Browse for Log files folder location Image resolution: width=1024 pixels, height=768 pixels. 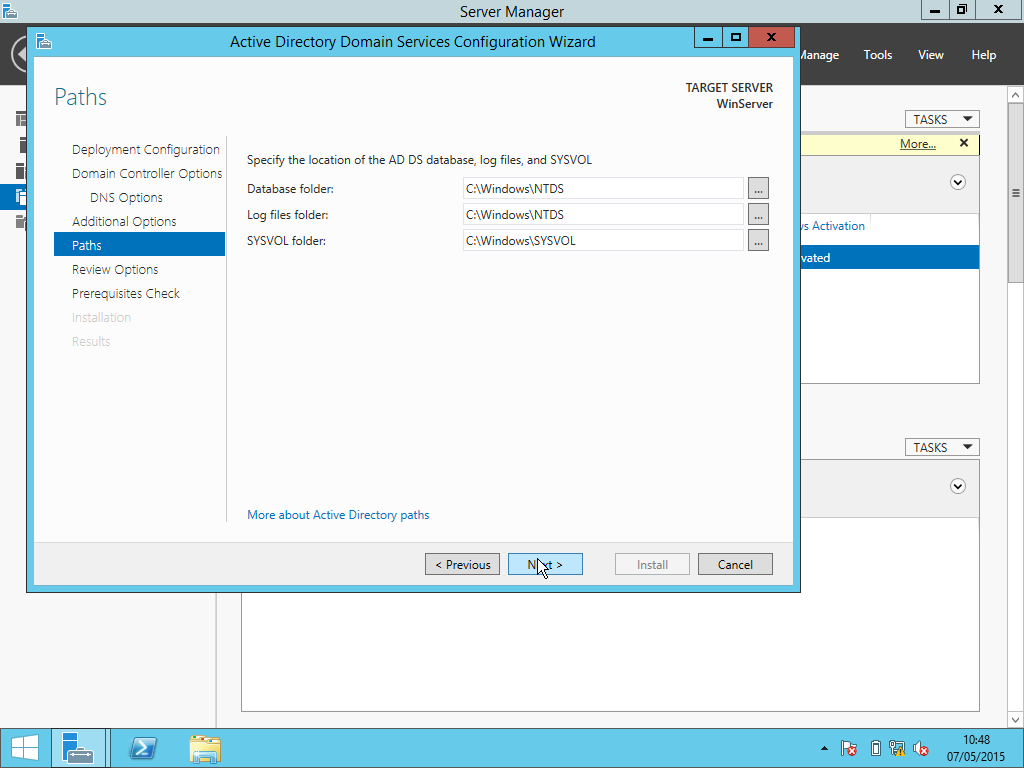758,214
